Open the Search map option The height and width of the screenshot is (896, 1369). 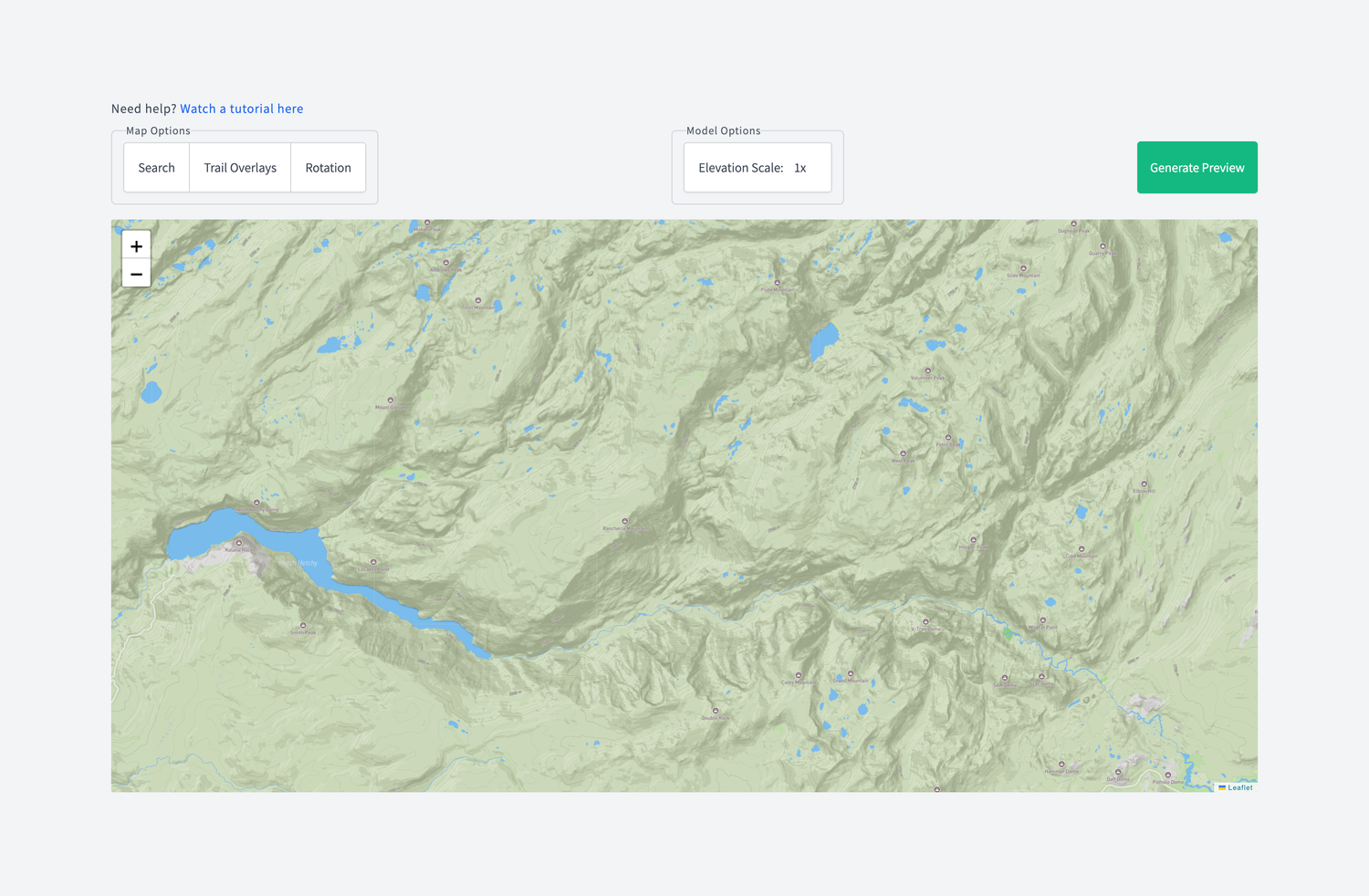click(x=156, y=168)
